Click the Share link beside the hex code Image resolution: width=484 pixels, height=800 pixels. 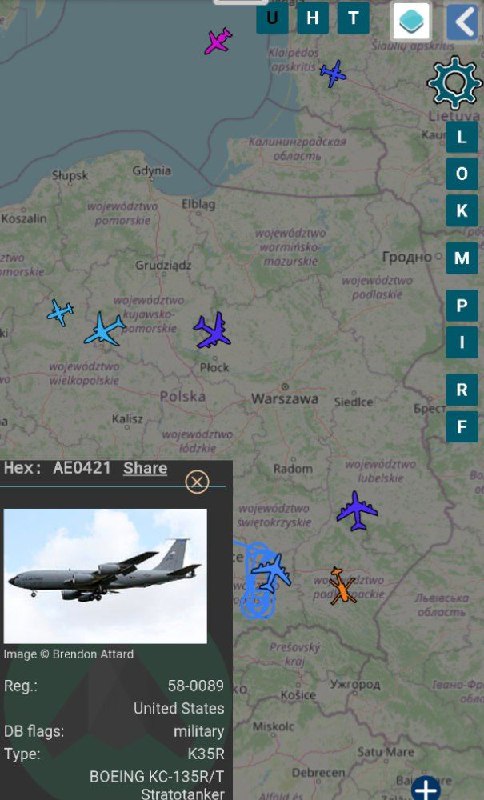tap(145, 468)
